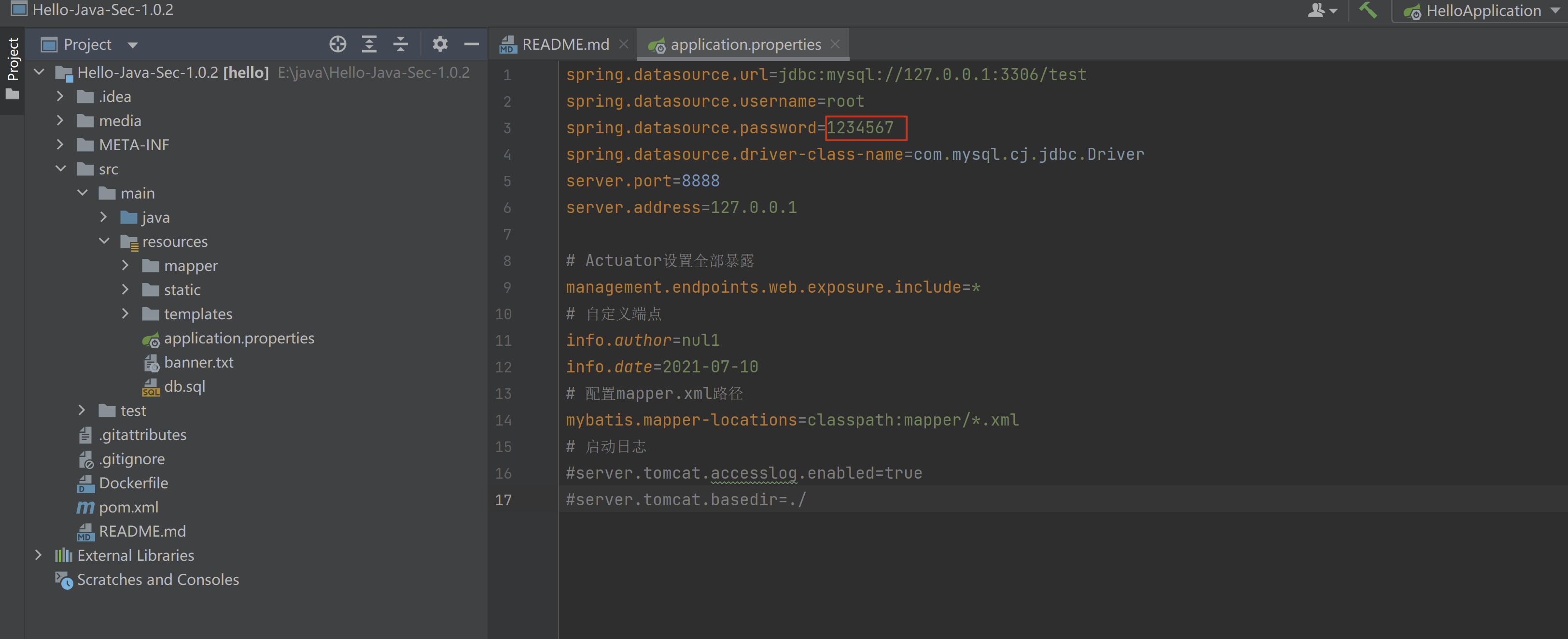
Task: Open HelloApplication run configuration dropdown
Action: (x=1483, y=11)
